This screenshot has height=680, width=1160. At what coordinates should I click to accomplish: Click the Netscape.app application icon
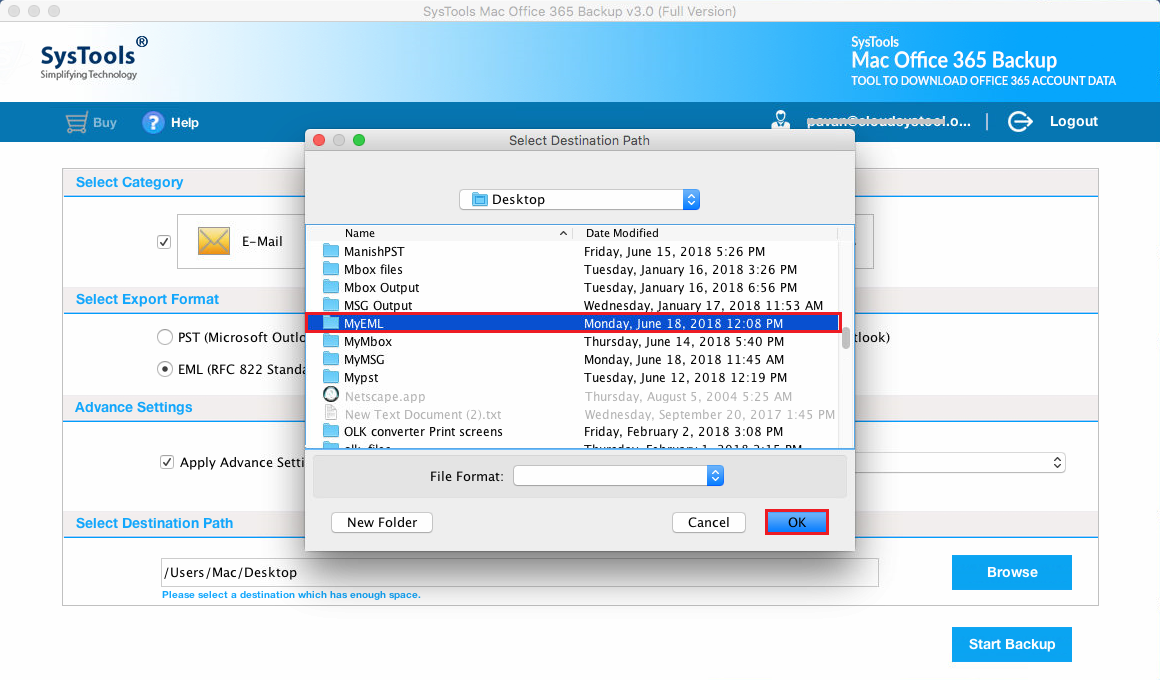click(331, 395)
